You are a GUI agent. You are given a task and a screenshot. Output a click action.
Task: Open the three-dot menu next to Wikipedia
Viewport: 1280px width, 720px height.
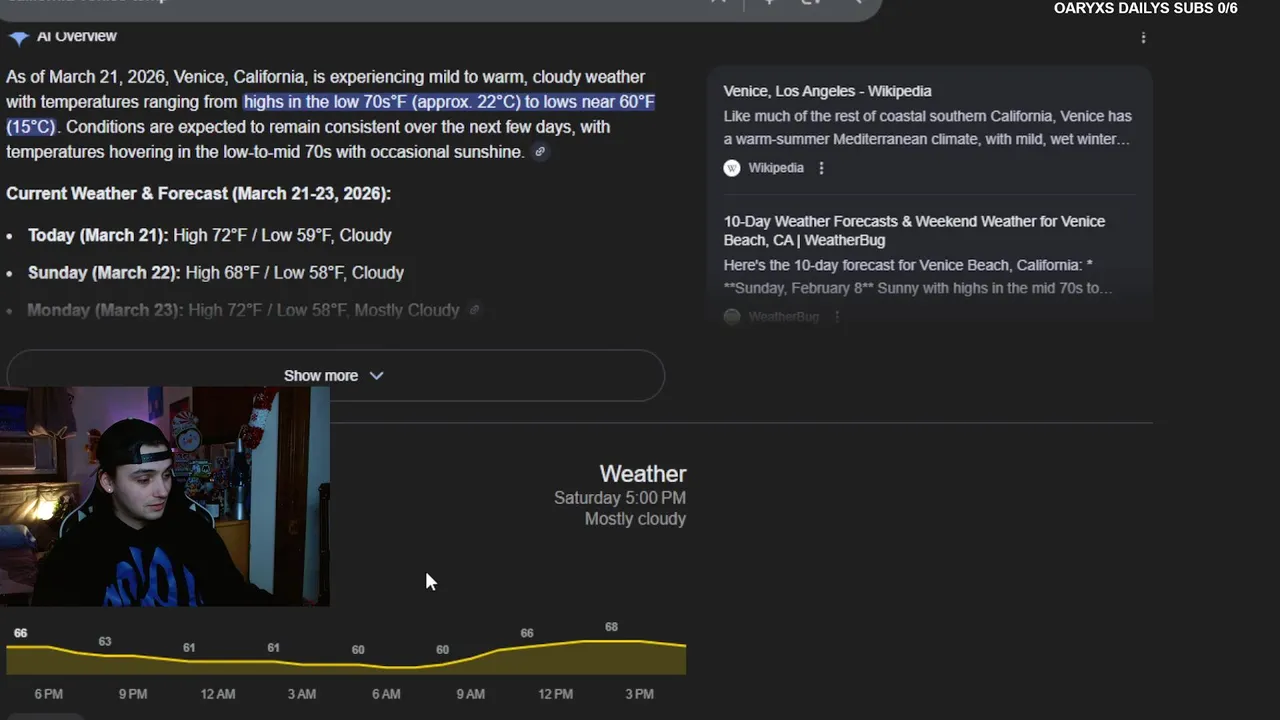tap(821, 168)
